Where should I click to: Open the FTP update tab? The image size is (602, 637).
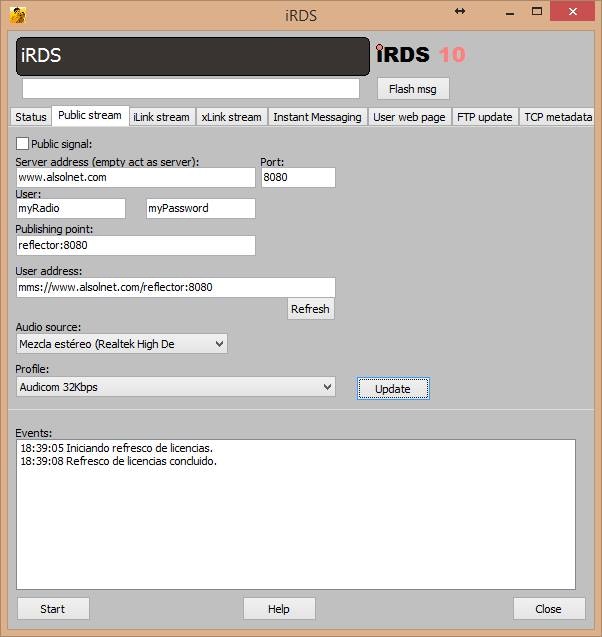[x=485, y=117]
